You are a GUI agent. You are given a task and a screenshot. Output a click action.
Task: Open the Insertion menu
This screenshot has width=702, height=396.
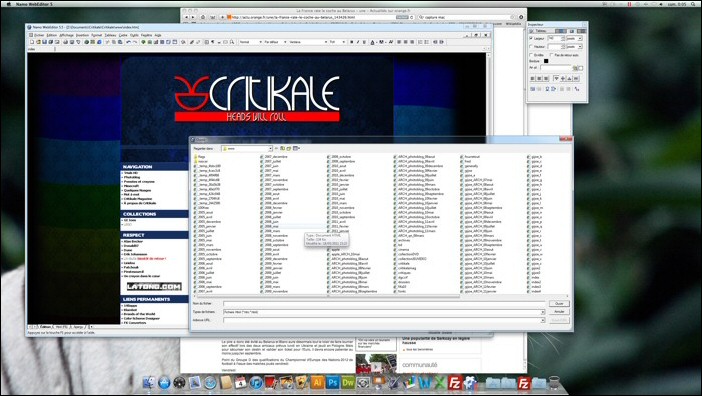[82, 35]
